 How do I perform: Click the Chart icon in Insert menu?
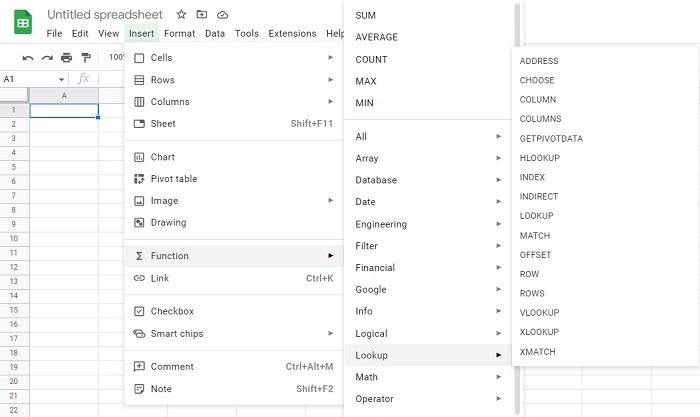point(139,157)
